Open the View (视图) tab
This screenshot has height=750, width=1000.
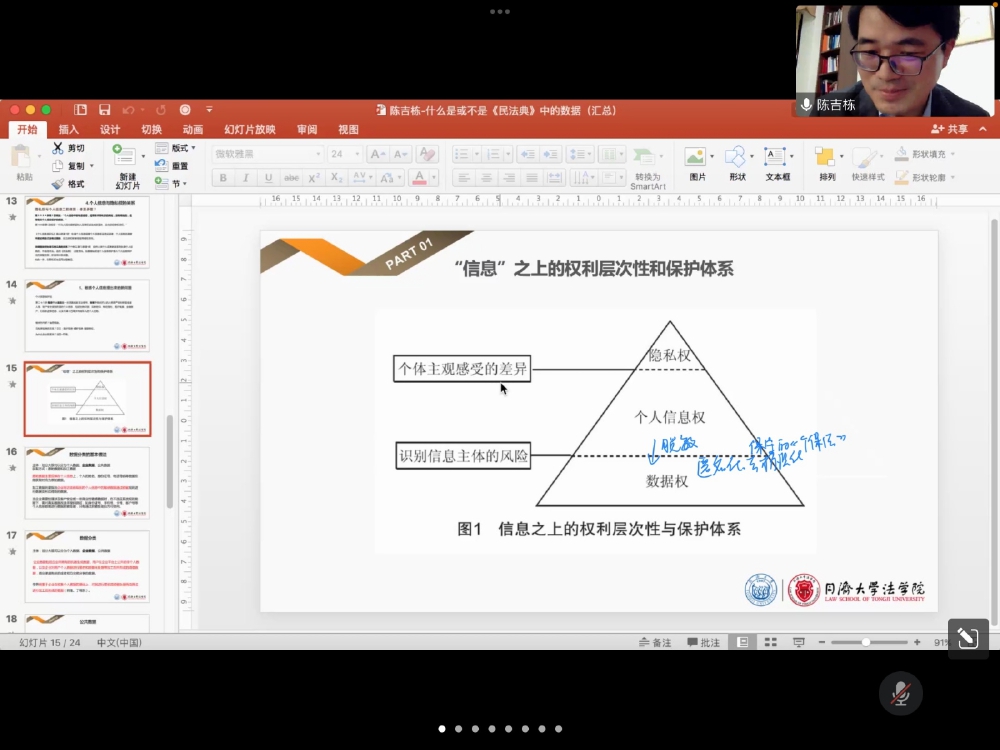click(348, 129)
